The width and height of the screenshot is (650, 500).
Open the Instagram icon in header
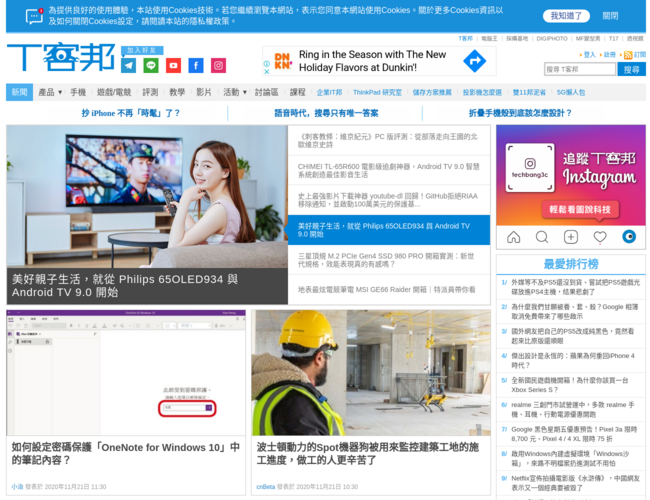218,65
